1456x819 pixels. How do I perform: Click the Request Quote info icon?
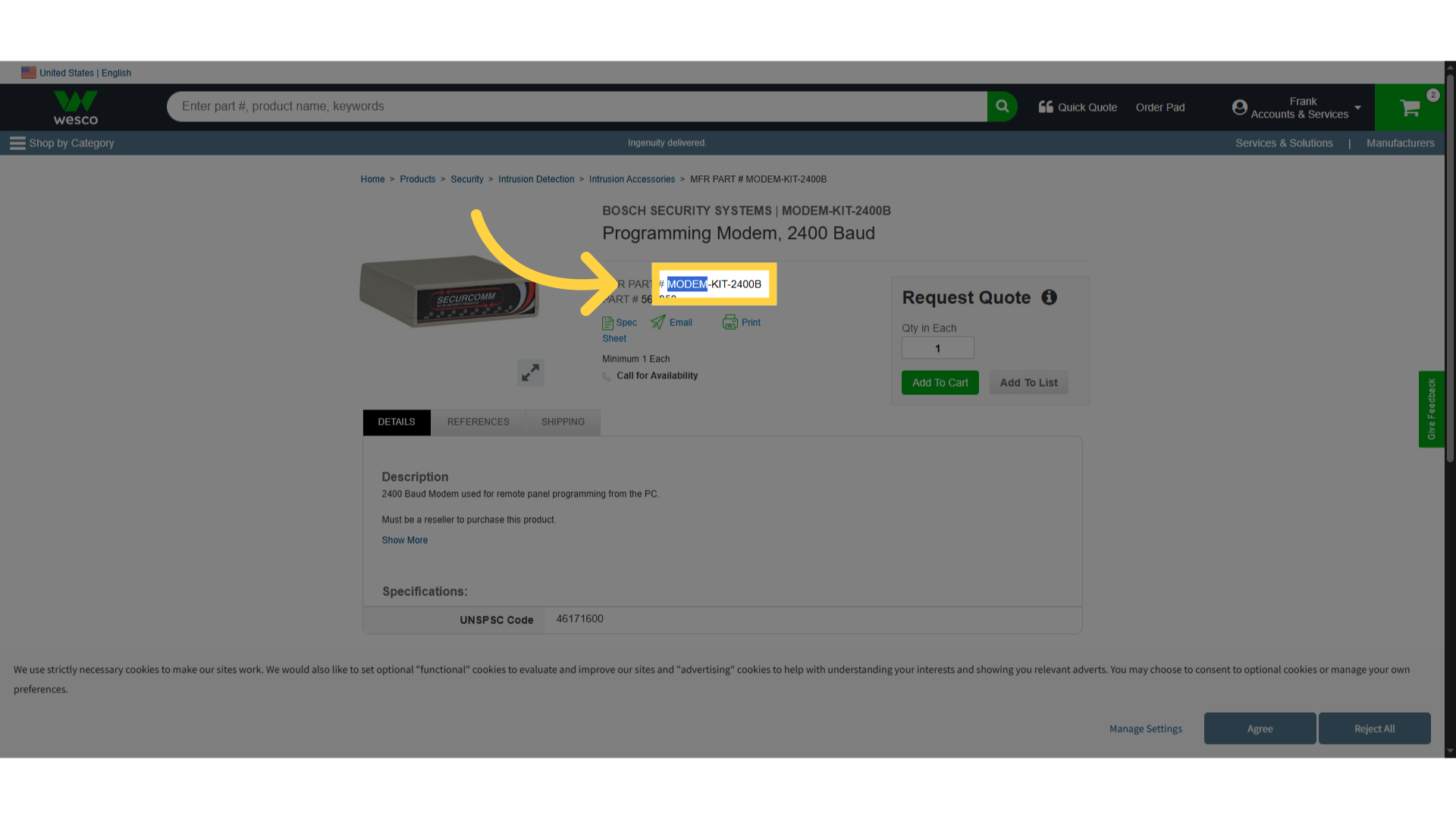(x=1049, y=297)
